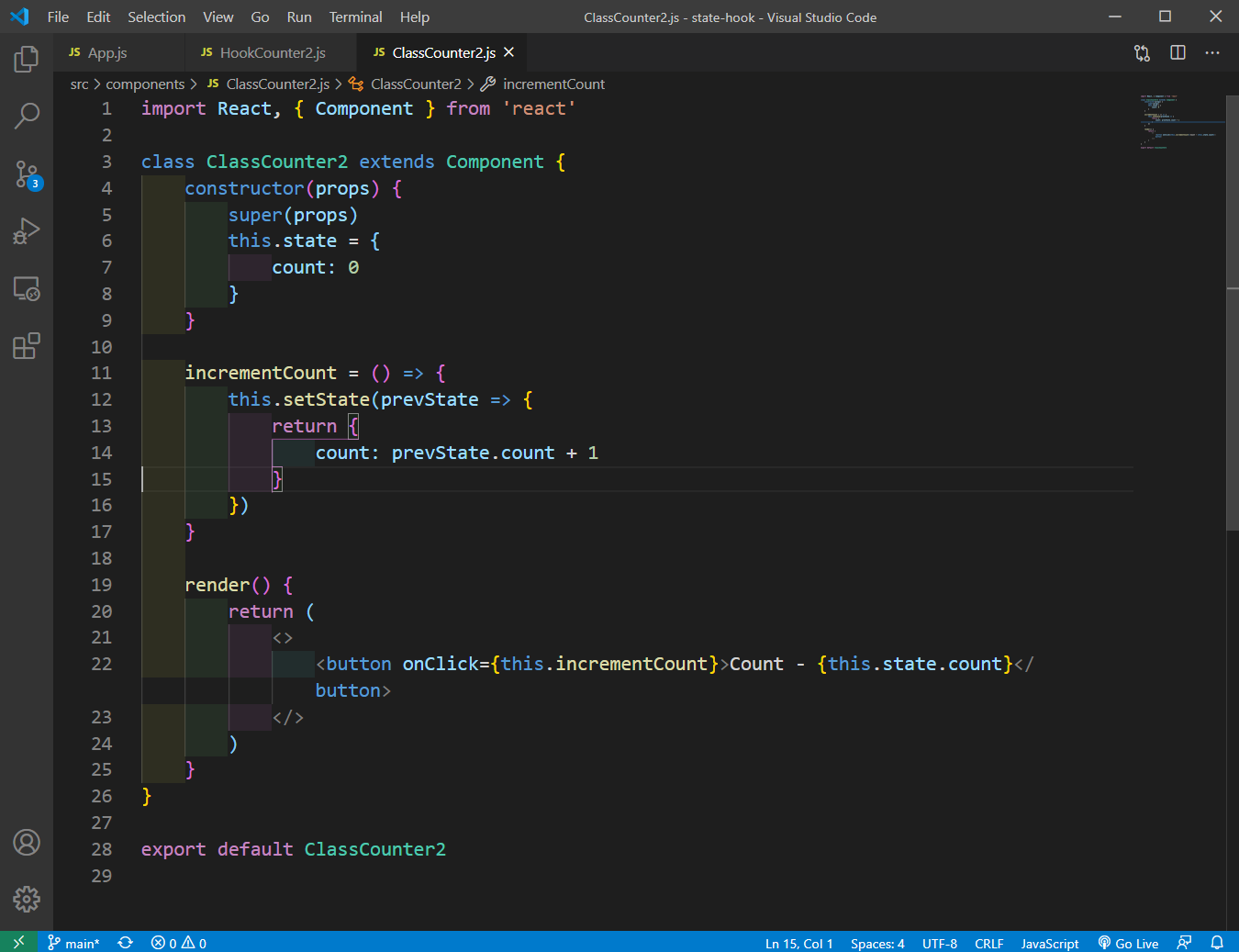
Task: Click the 'react' import string
Action: coord(539,108)
